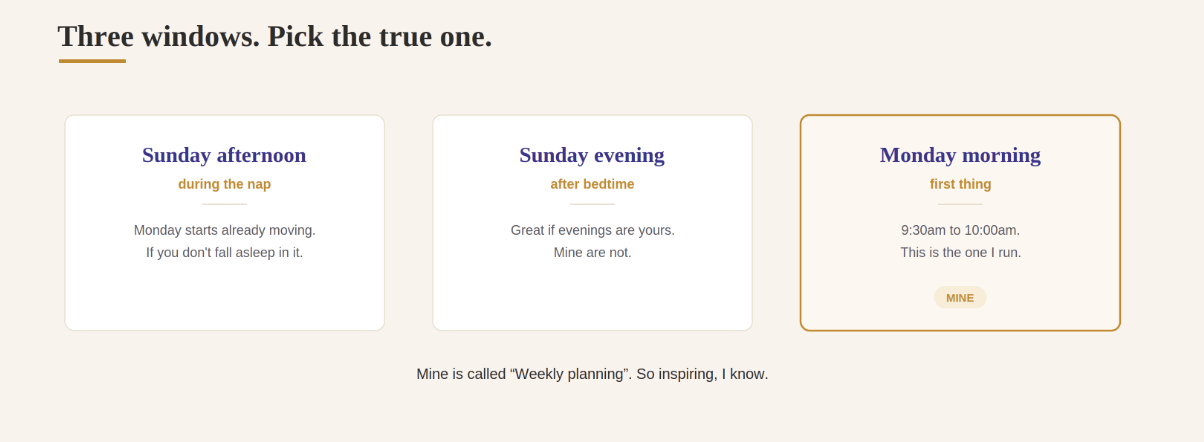Click the "after bedtime" subtitle
Screen dimensions: 1204x442
(x=592, y=184)
